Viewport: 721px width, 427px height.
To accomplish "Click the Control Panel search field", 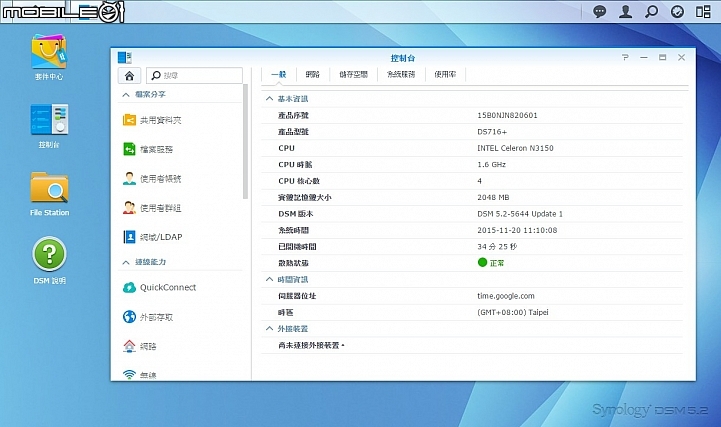I will 194,75.
